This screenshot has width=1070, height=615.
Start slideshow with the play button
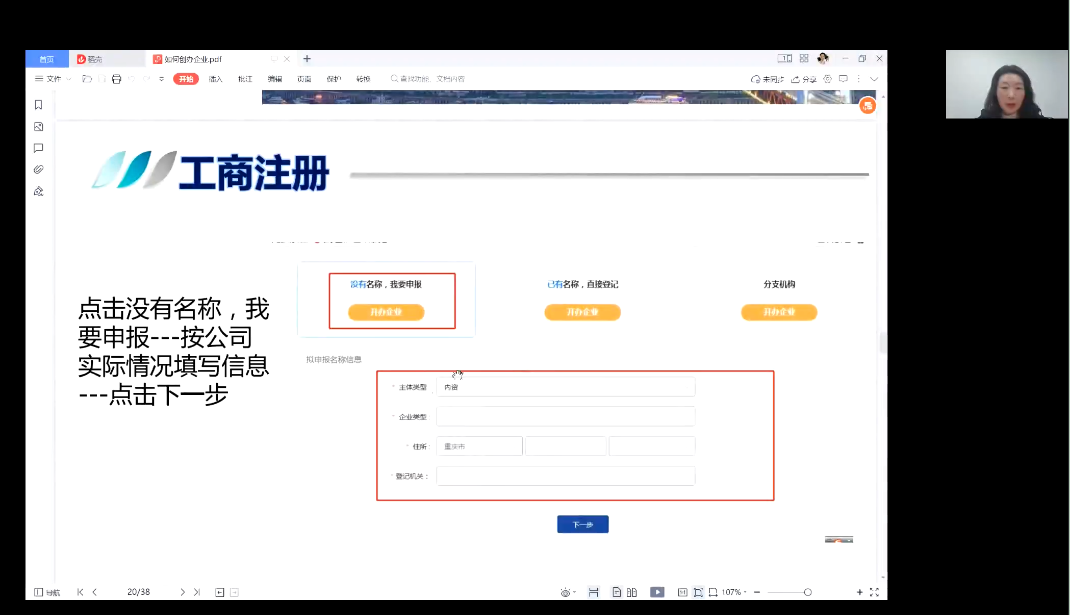[x=657, y=592]
